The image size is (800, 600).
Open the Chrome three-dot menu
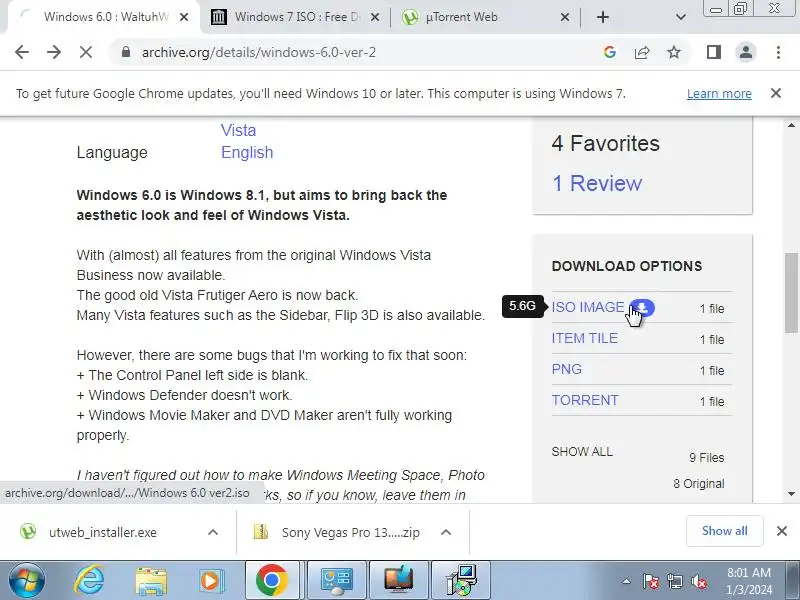(x=778, y=52)
